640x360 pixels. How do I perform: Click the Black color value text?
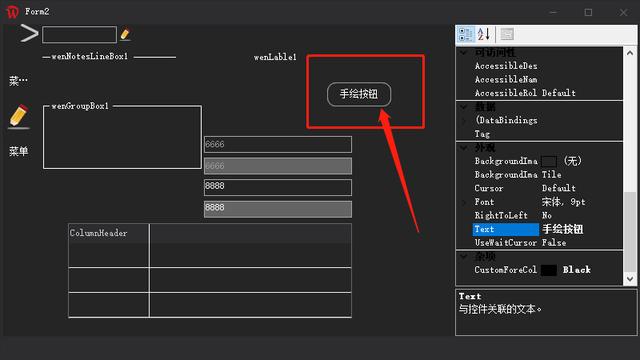point(576,270)
